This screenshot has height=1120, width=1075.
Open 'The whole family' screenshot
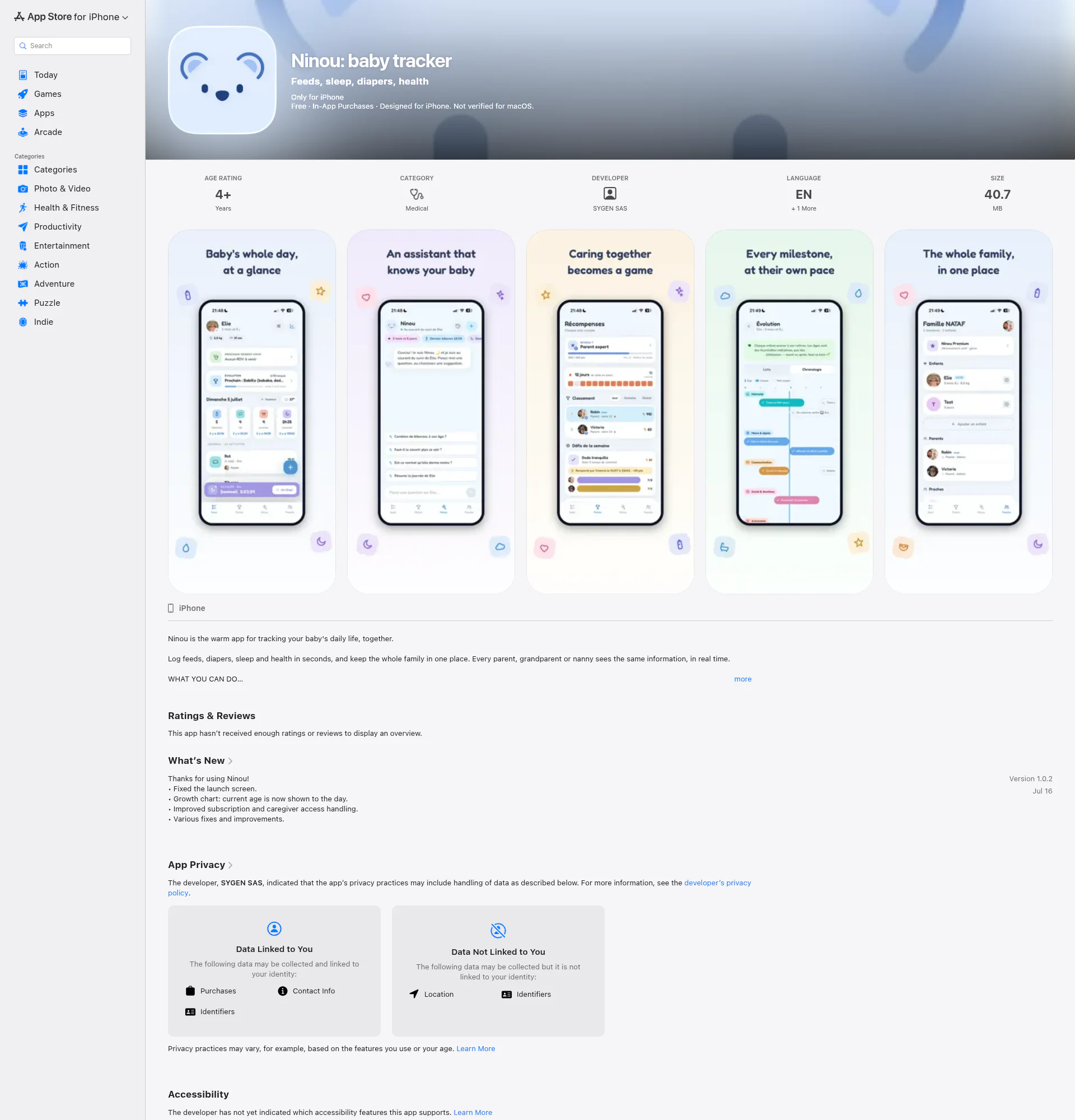pos(969,412)
